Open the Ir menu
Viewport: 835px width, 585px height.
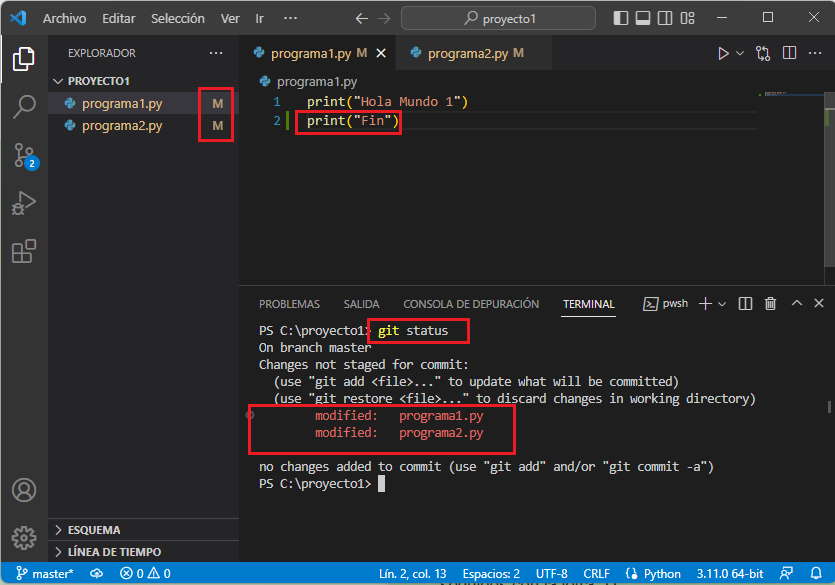coord(259,19)
